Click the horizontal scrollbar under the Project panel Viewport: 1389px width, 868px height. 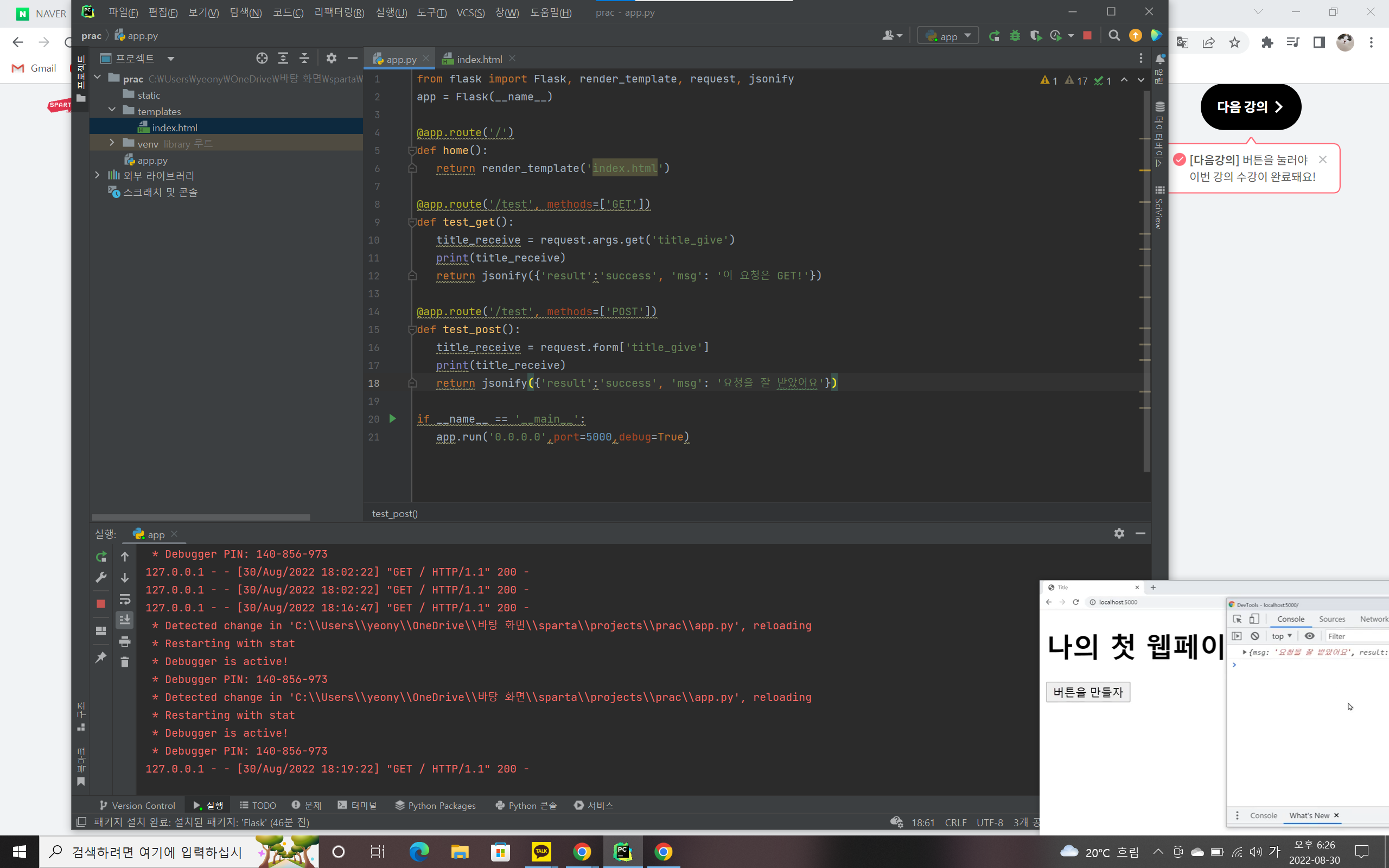click(201, 516)
